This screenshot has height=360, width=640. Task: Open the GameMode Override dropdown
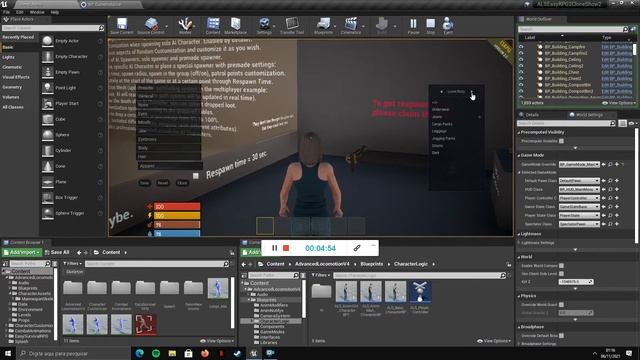tap(579, 164)
